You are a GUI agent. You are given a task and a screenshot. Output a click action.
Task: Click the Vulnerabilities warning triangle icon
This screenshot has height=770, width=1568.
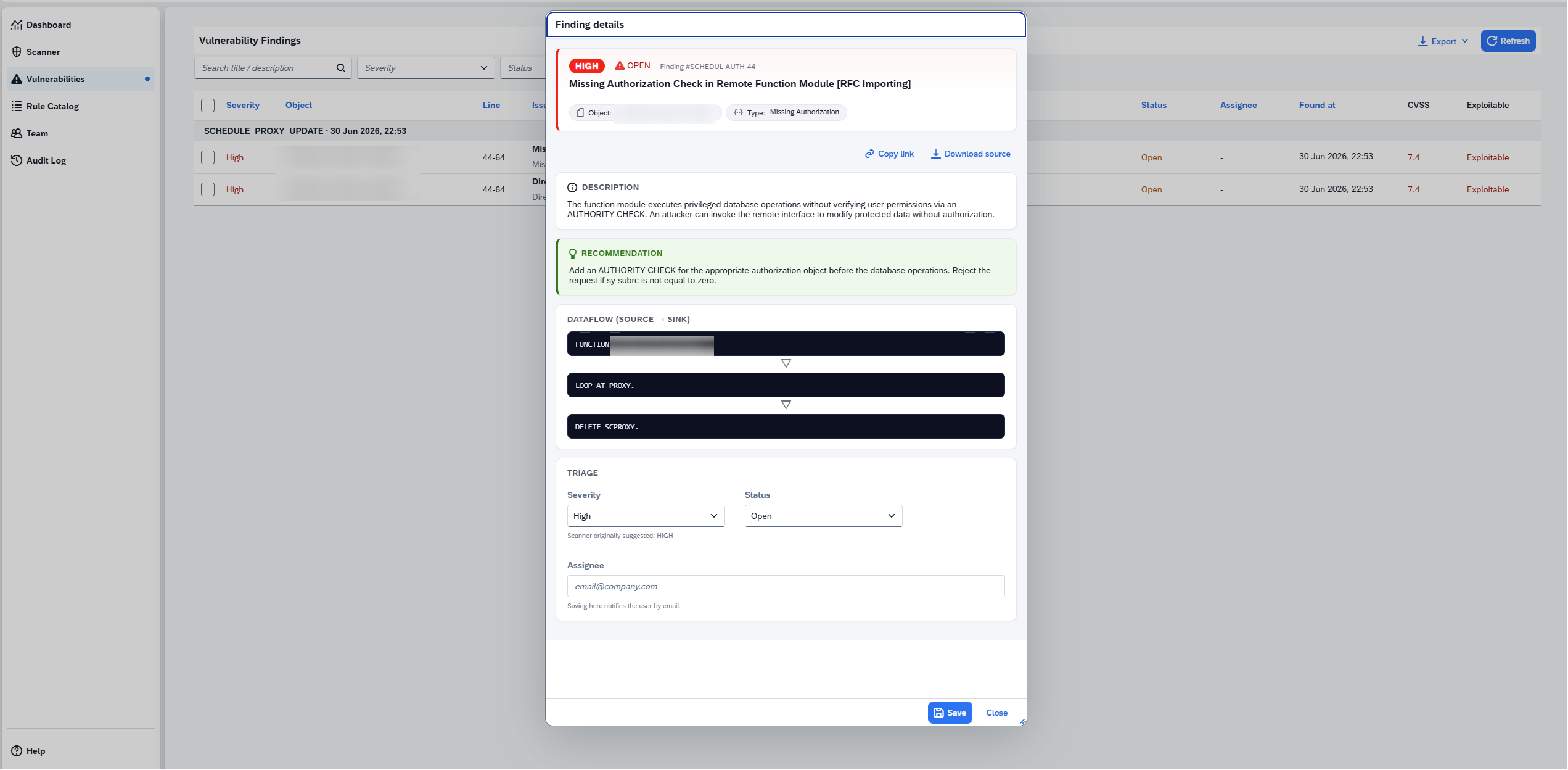tap(17, 79)
